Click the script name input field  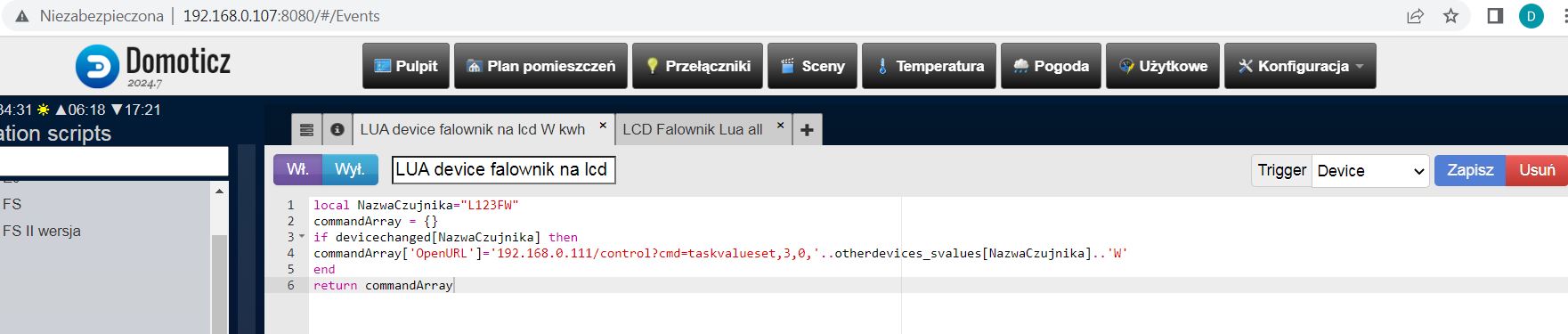[503, 170]
